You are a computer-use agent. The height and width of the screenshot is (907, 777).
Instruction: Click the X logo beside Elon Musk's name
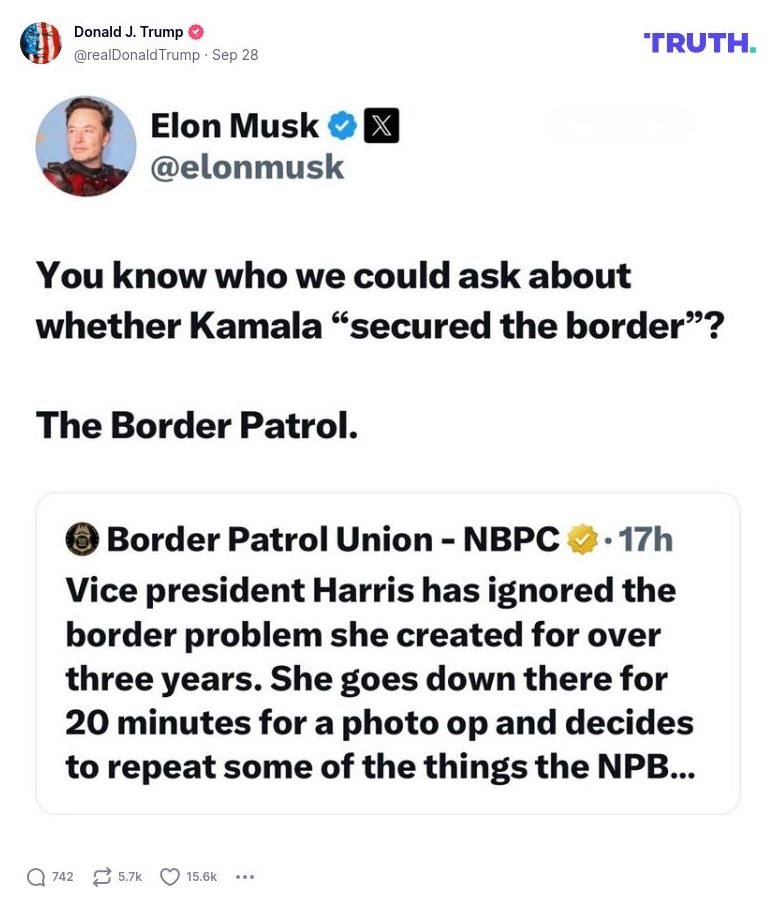click(383, 124)
